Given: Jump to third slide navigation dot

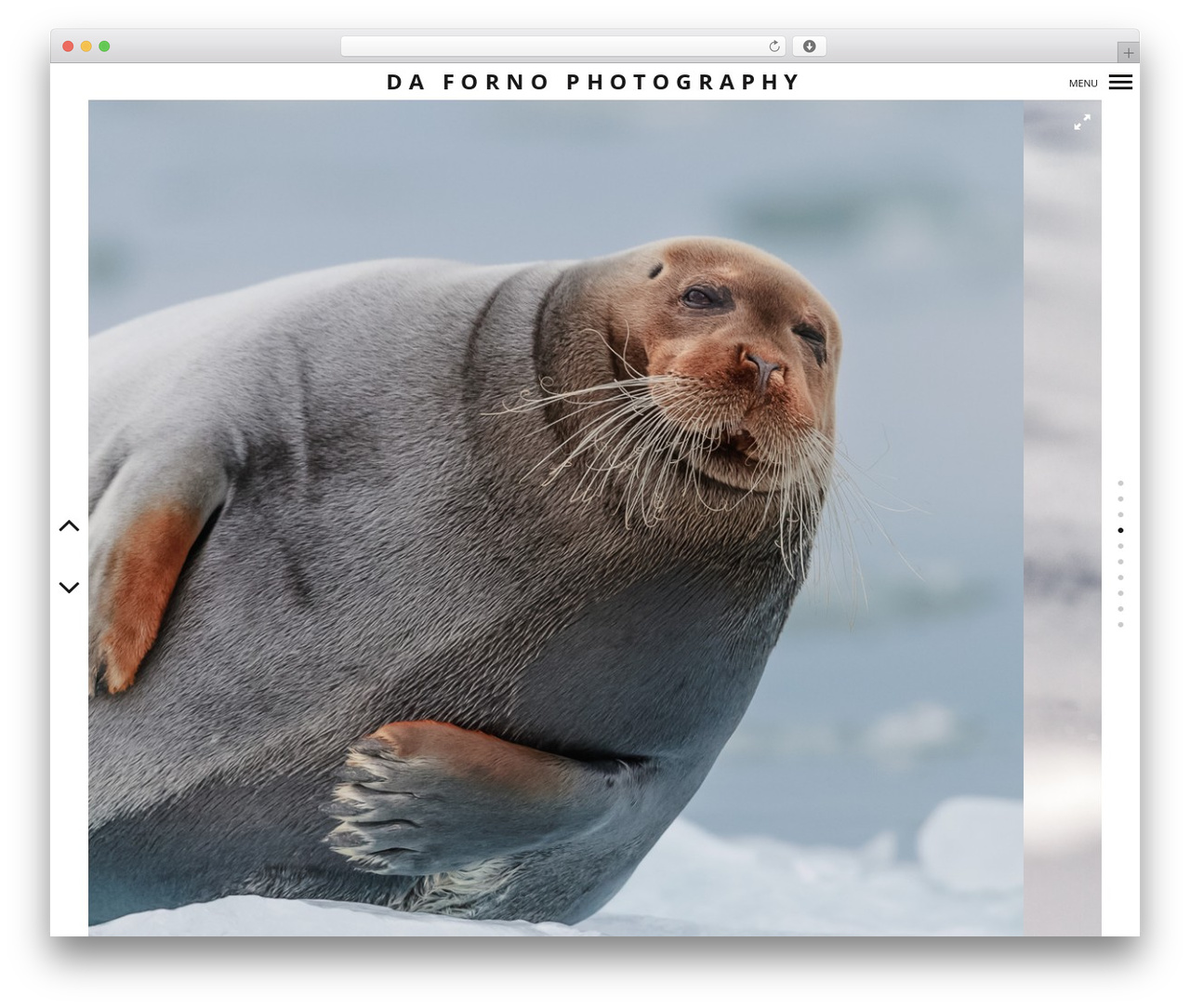Looking at the screenshot, I should tap(1120, 514).
